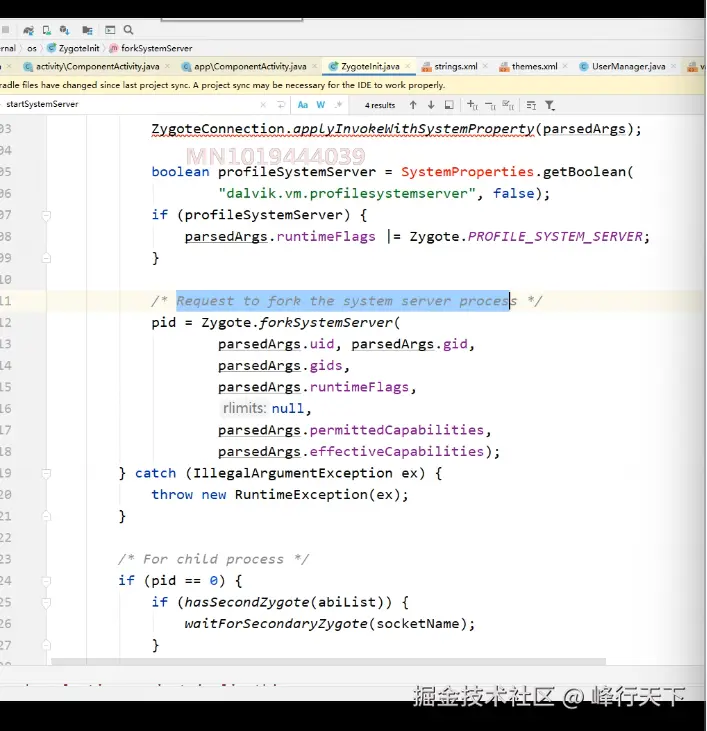Collapse the 'if (pid == 0)' fold marker
The image size is (707, 731).
46,581
